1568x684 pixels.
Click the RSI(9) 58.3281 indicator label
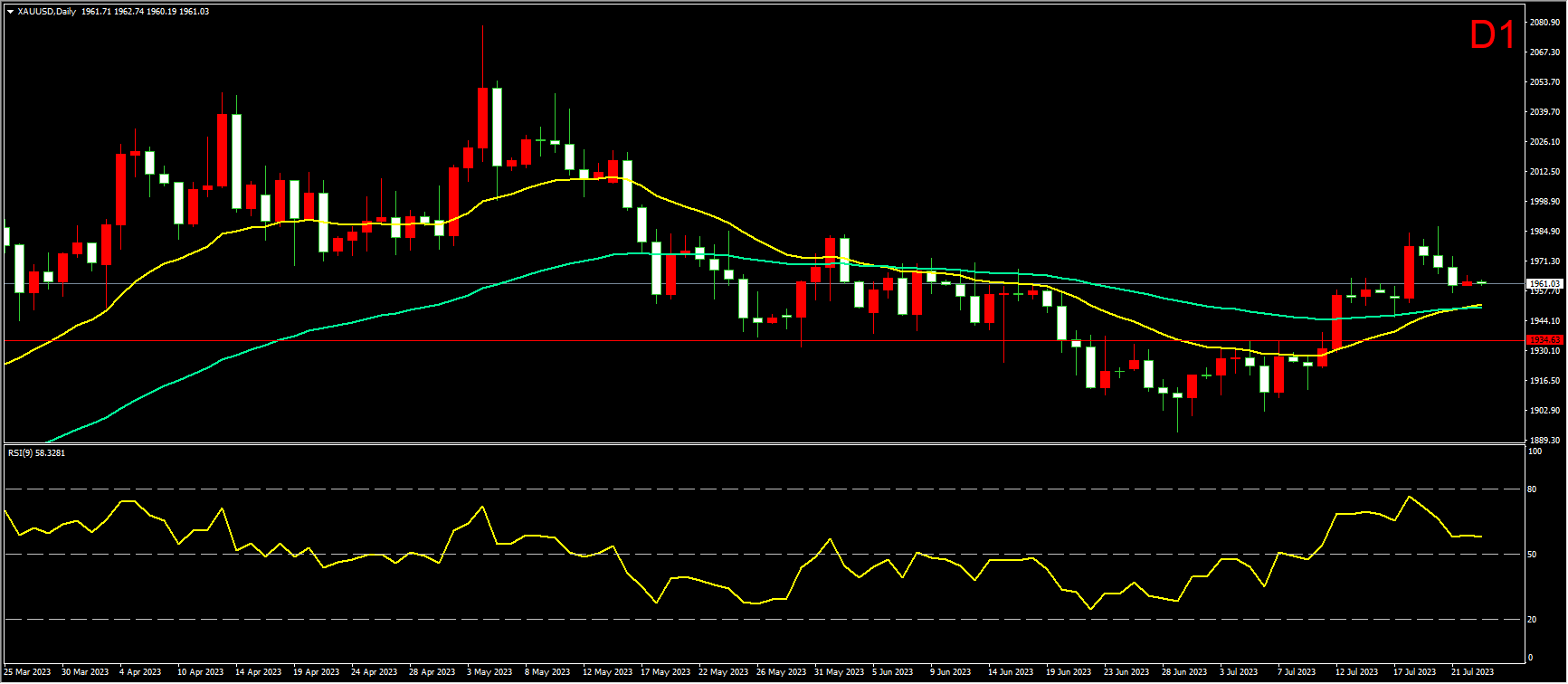pos(36,452)
